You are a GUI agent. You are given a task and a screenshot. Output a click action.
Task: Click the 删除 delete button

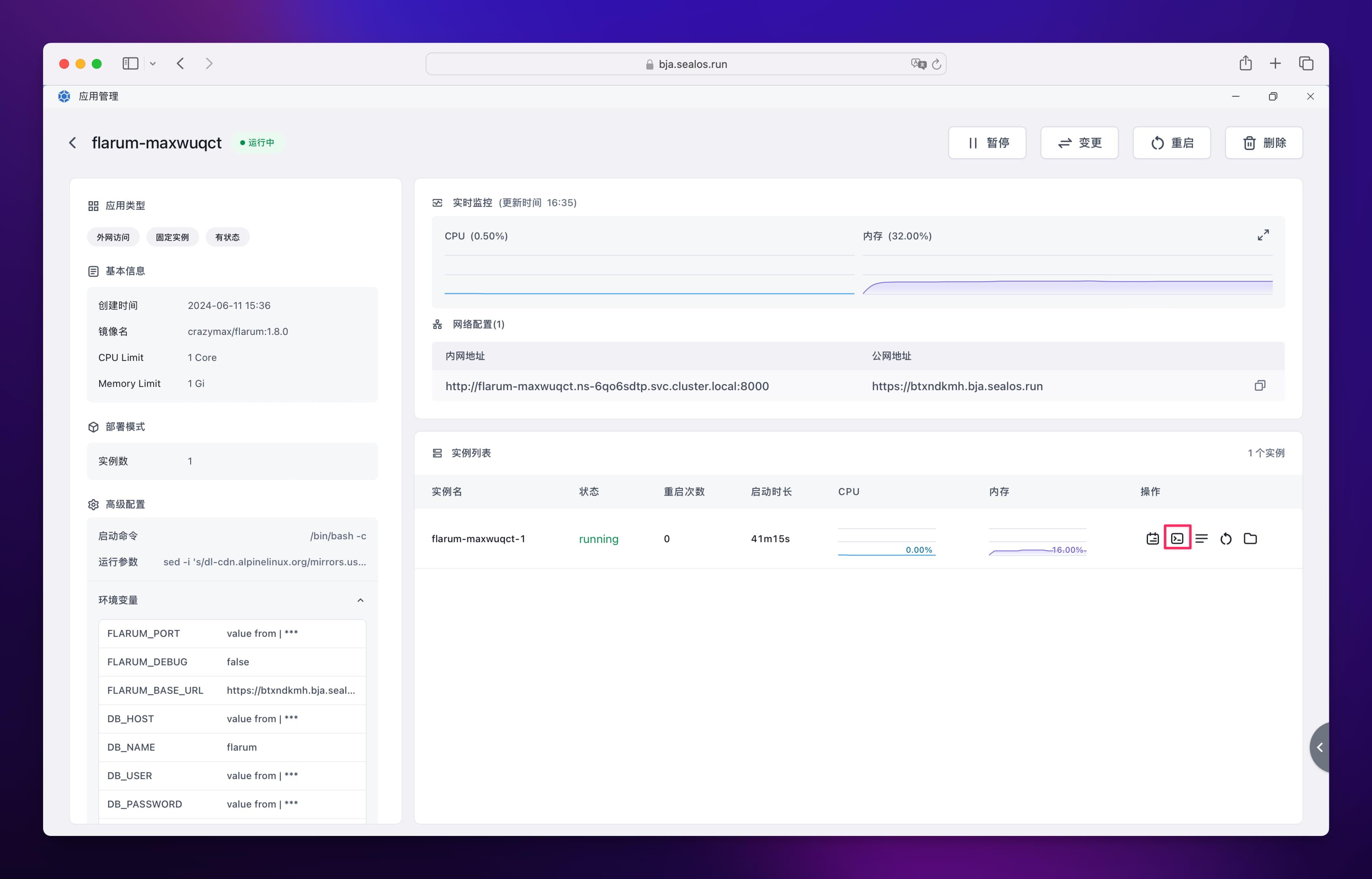(x=1263, y=143)
